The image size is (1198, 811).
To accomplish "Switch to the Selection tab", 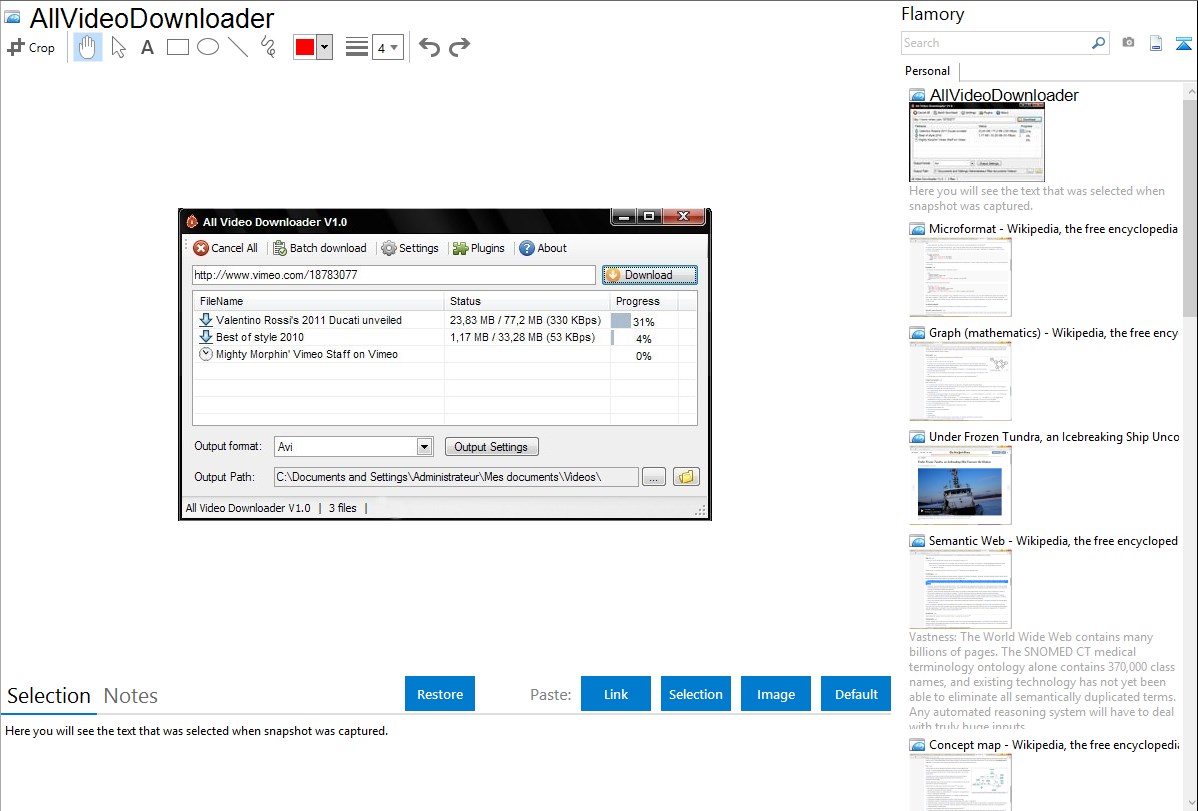I will click(49, 696).
